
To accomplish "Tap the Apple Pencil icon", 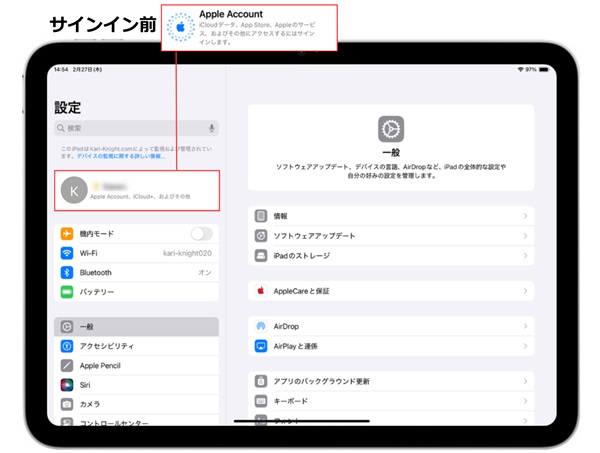I will [67, 365].
